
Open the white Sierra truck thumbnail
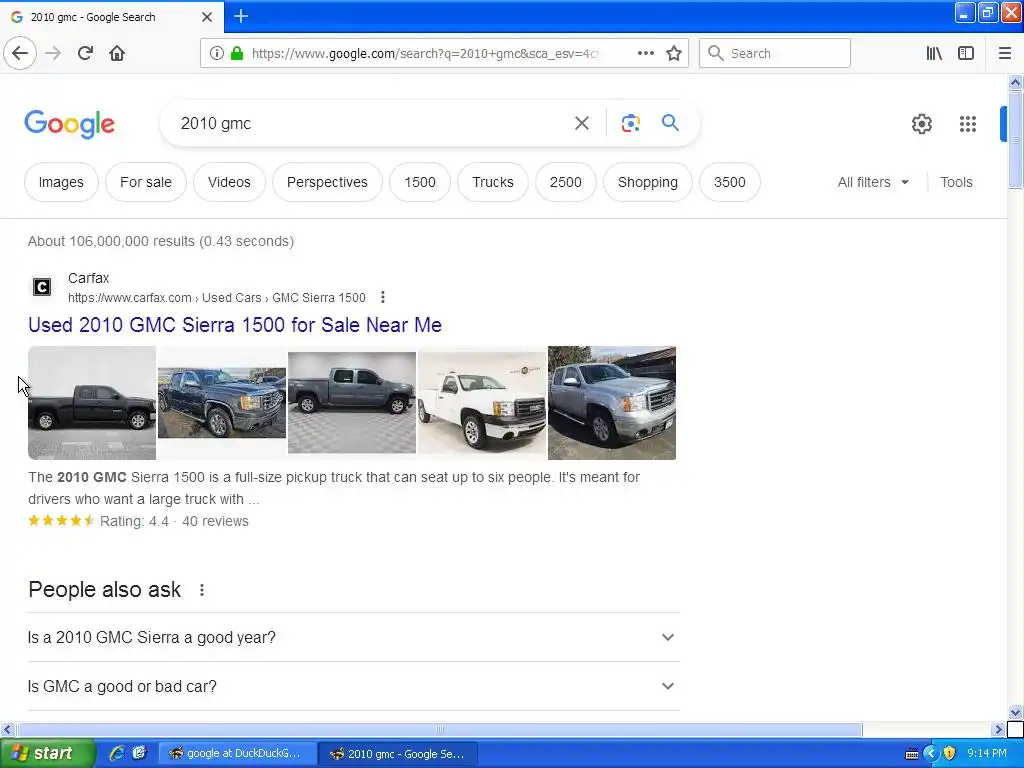(482, 403)
